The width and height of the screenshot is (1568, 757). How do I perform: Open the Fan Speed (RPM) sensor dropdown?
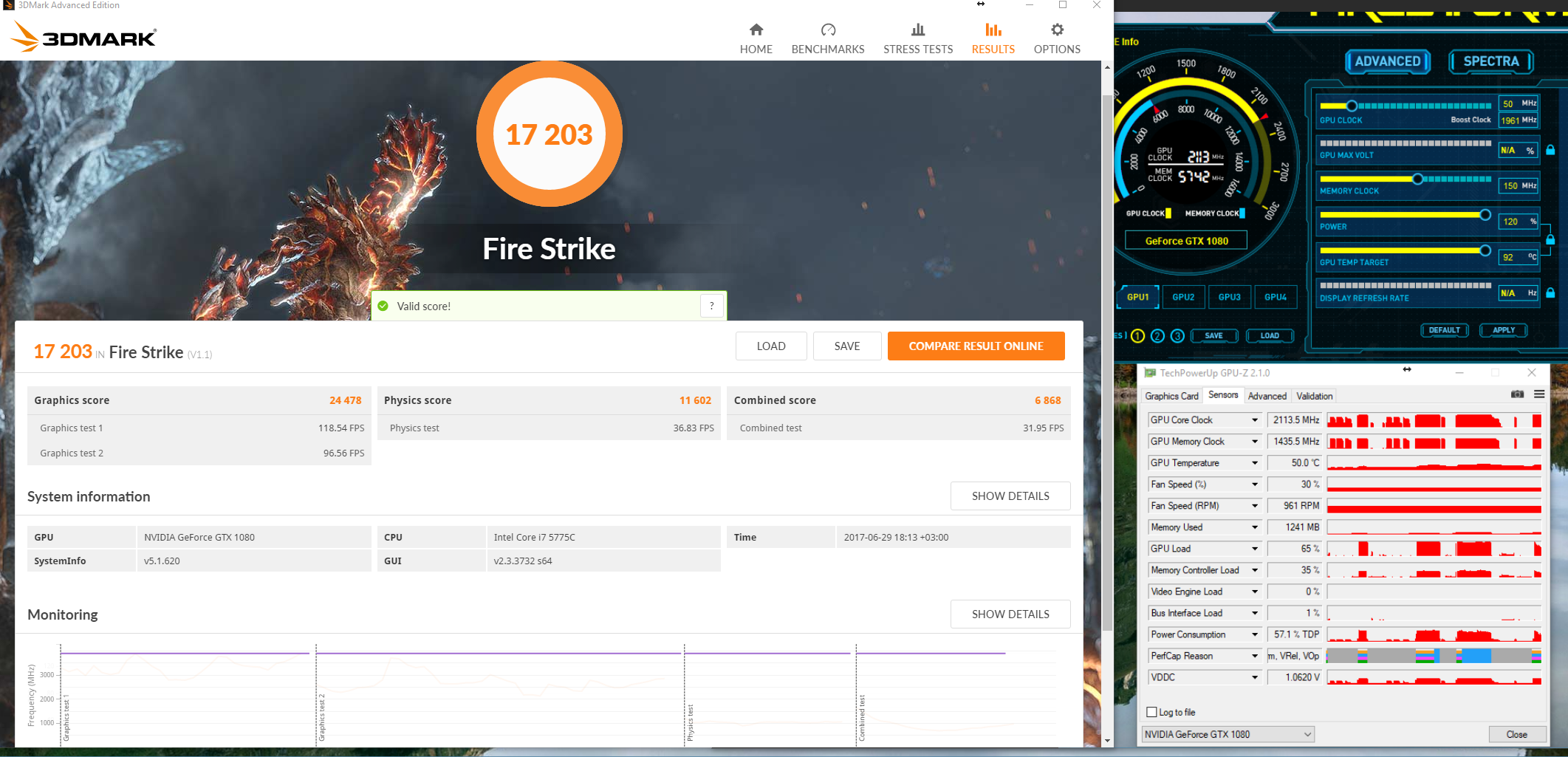coord(1254,506)
